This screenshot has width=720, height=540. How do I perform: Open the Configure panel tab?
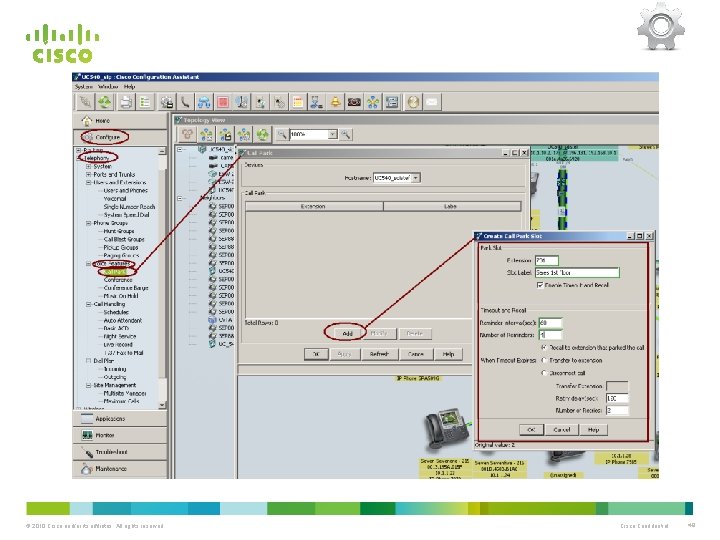point(120,137)
